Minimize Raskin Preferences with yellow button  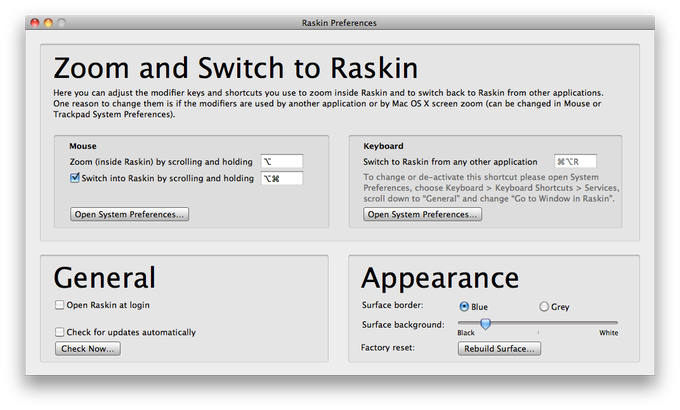[48, 23]
